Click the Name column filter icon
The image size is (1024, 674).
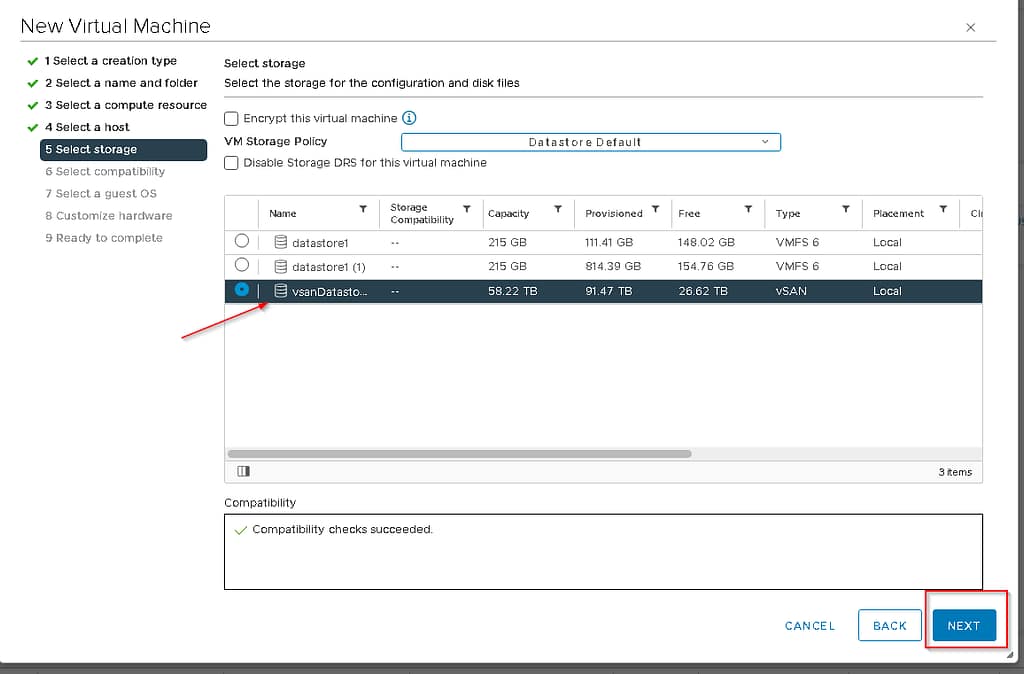363,209
